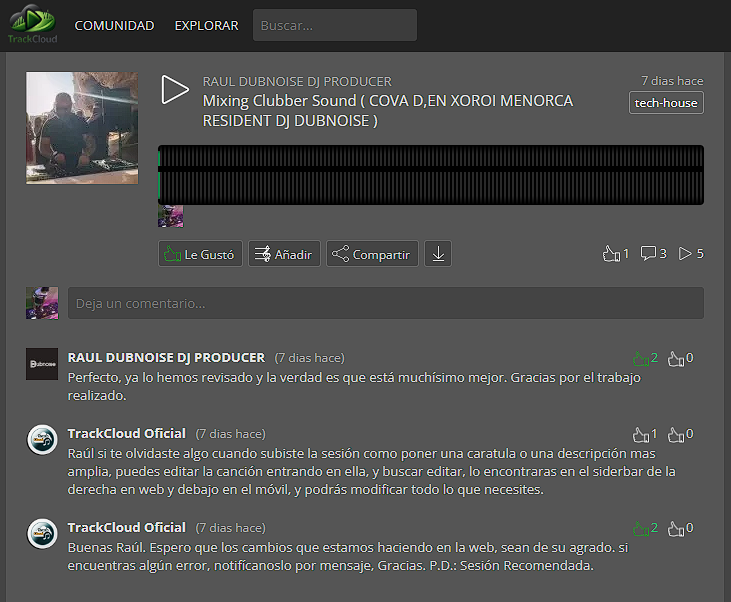View track plays count icon
Screen dimensions: 731x602
tap(685, 254)
